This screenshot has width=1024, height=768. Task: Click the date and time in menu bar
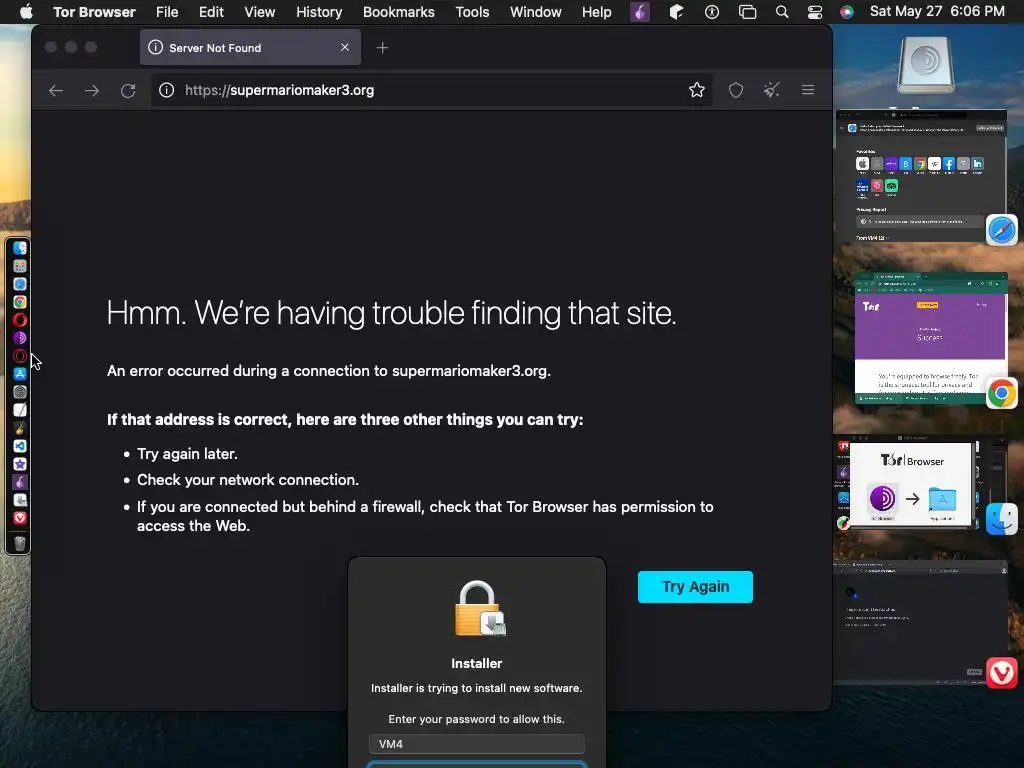tap(937, 12)
